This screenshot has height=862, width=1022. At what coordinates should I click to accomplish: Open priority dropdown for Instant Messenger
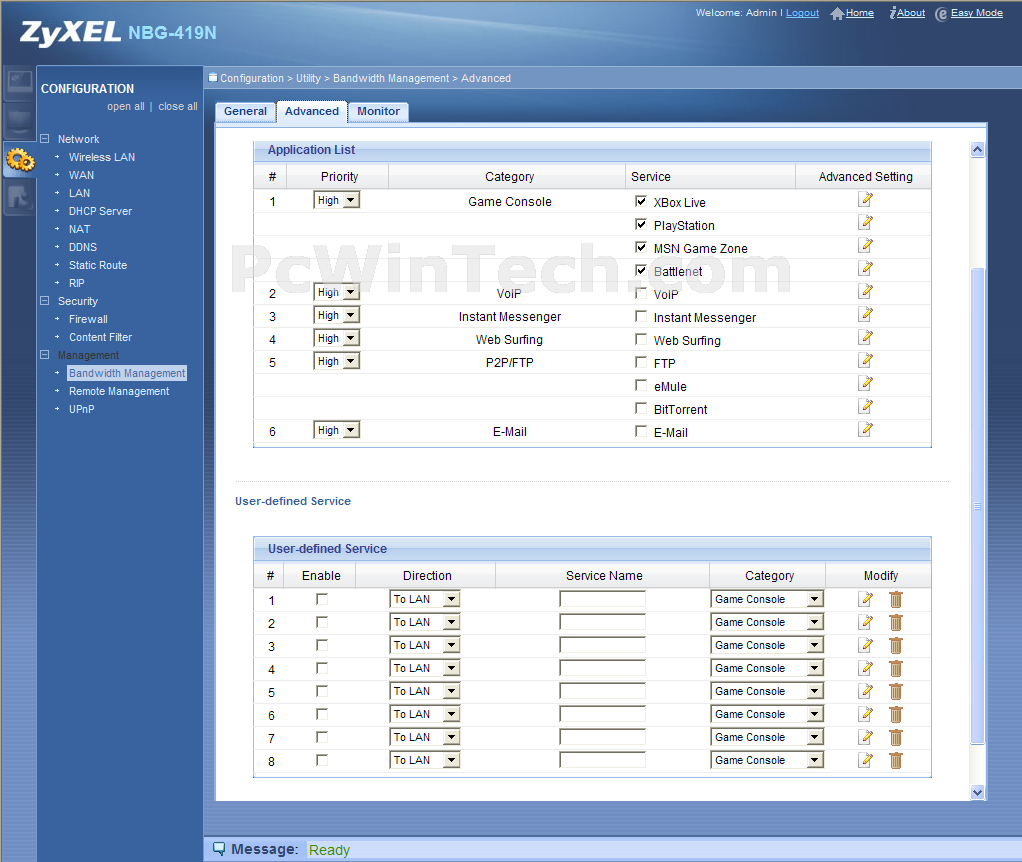pos(336,315)
